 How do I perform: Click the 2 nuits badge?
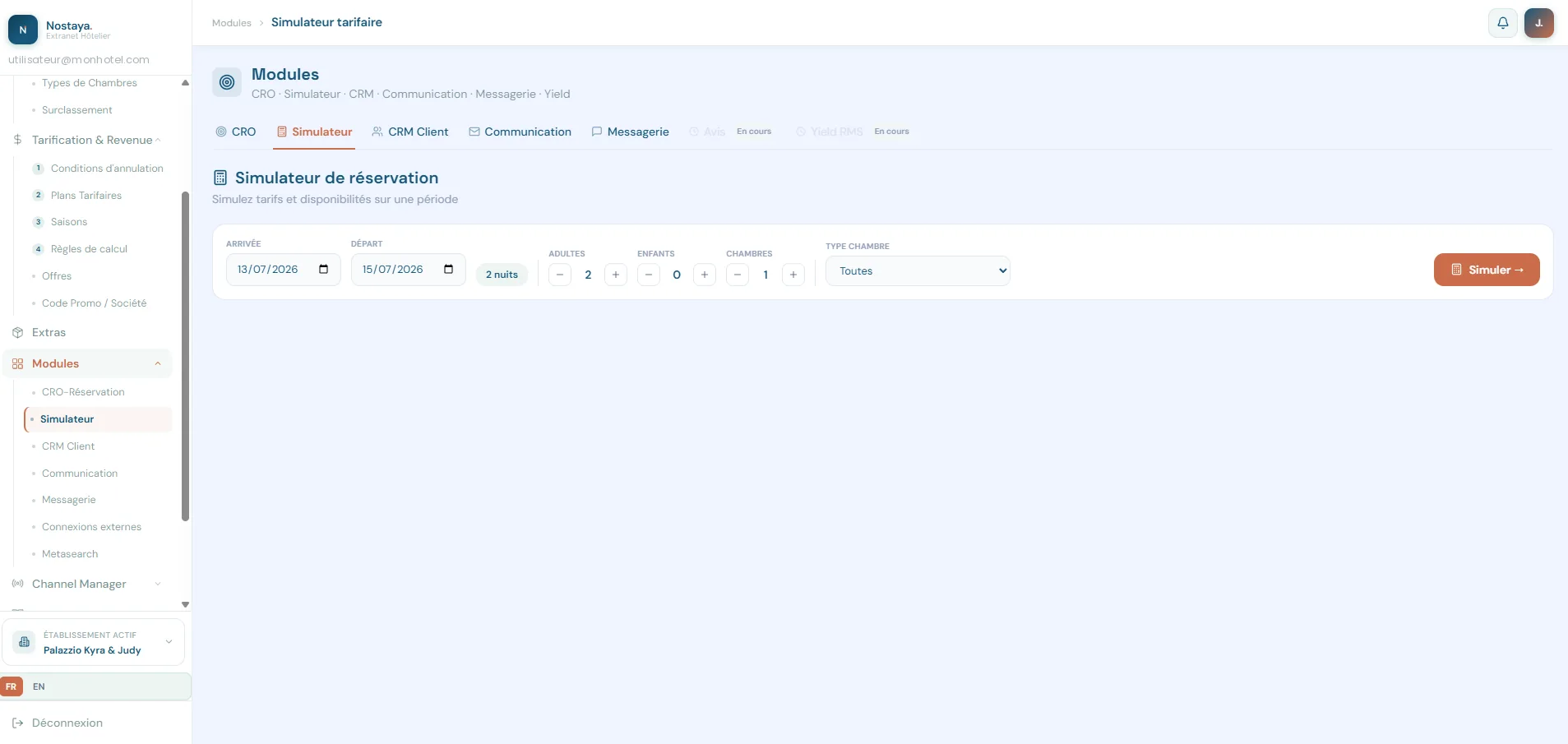tap(502, 275)
